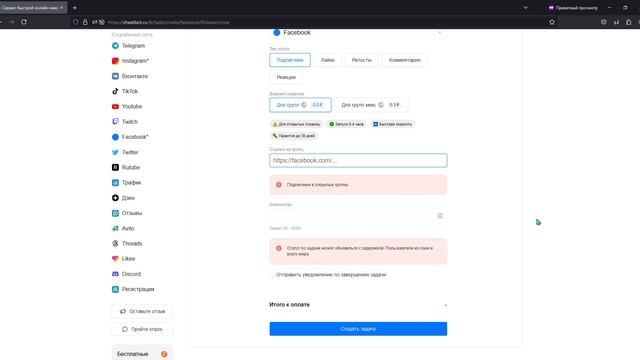
Task: Click the Оставьте отзыв button
Action: (x=142, y=311)
